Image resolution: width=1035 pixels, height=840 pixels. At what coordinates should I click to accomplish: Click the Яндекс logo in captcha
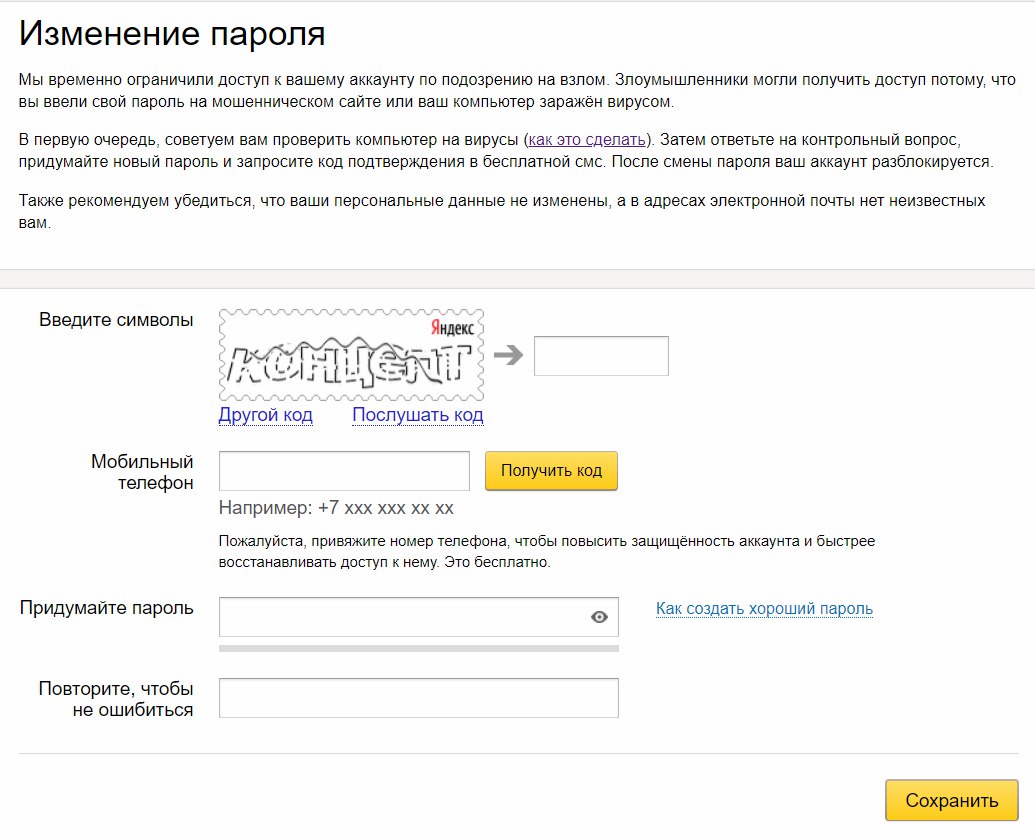[452, 328]
